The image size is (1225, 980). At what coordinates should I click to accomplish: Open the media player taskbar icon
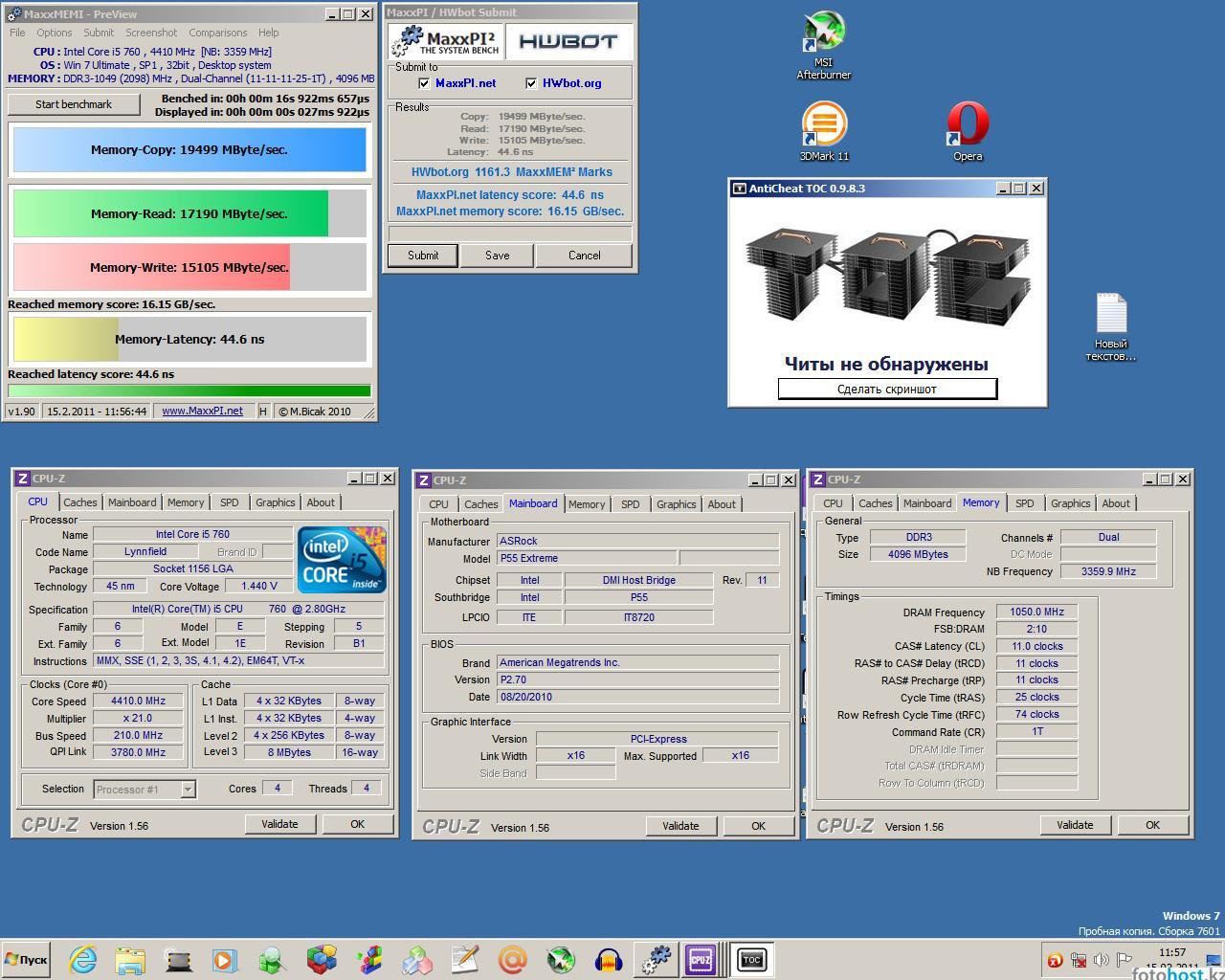pyautogui.click(x=224, y=960)
